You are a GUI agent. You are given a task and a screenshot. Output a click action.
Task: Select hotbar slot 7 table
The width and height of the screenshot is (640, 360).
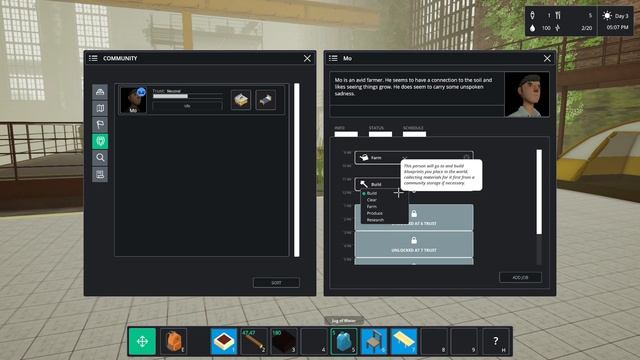(x=404, y=341)
